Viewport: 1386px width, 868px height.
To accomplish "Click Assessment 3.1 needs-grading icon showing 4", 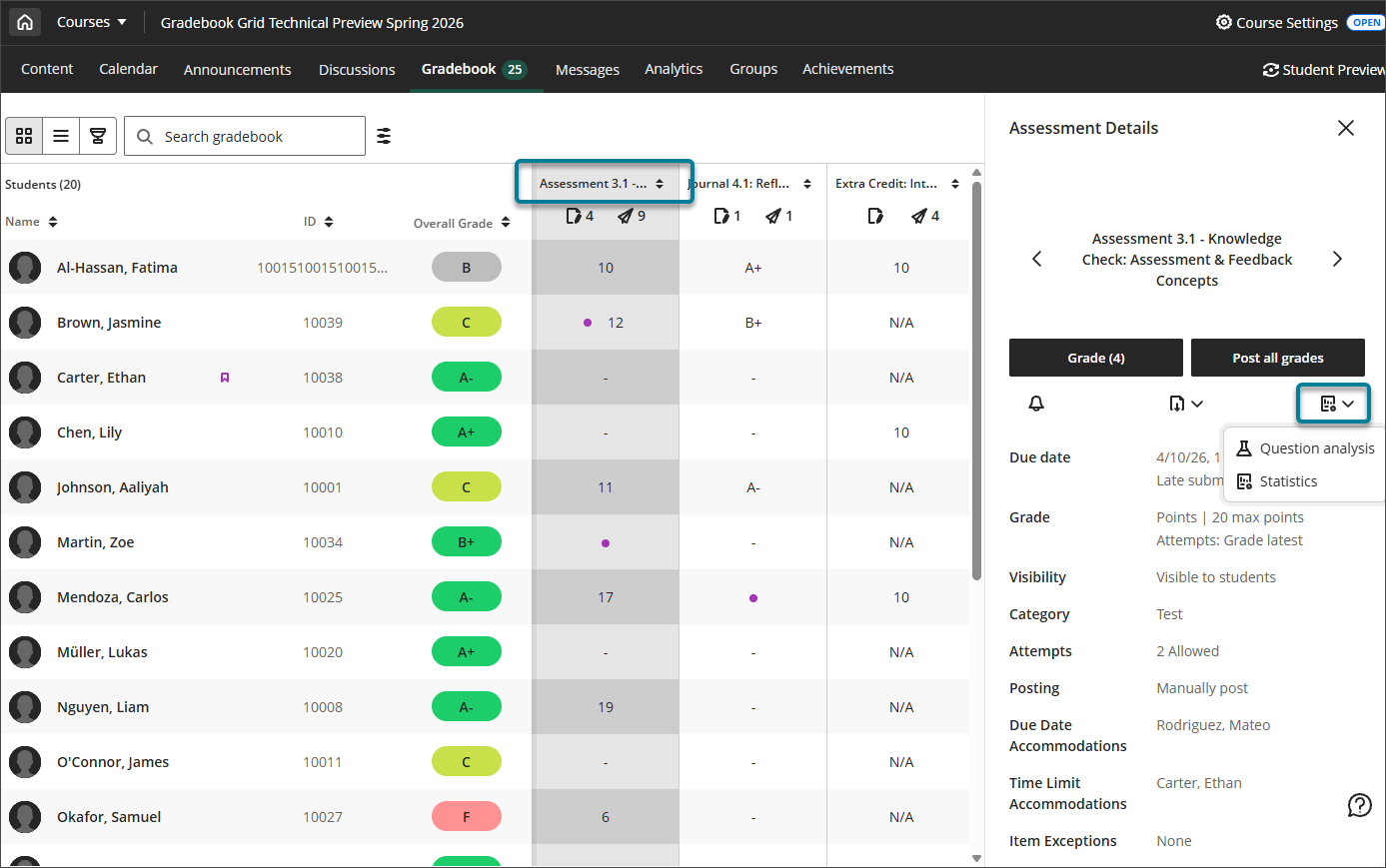I will pos(580,216).
